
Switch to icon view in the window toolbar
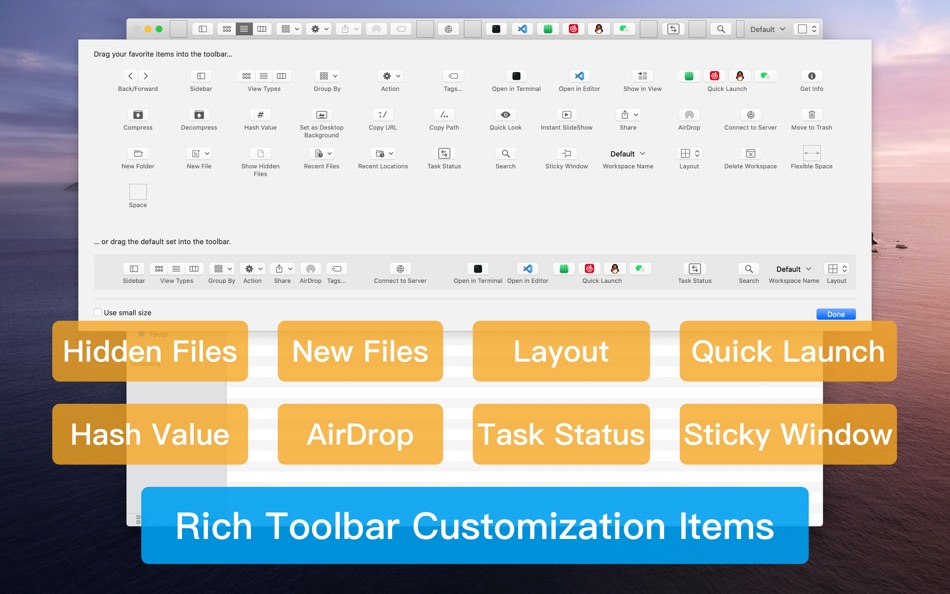pos(227,28)
